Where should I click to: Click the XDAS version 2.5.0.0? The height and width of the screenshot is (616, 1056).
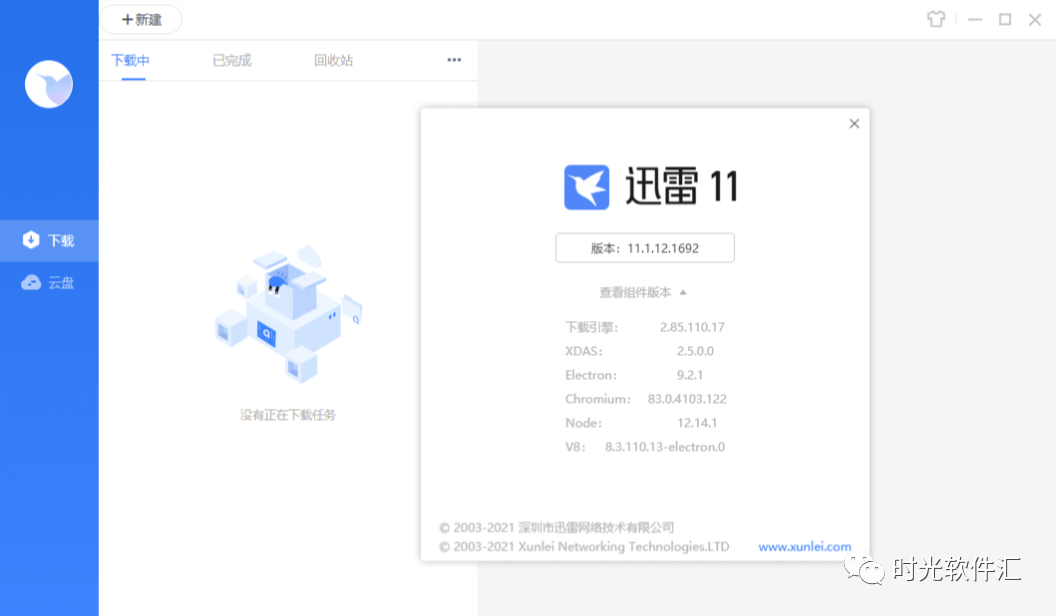tap(695, 351)
